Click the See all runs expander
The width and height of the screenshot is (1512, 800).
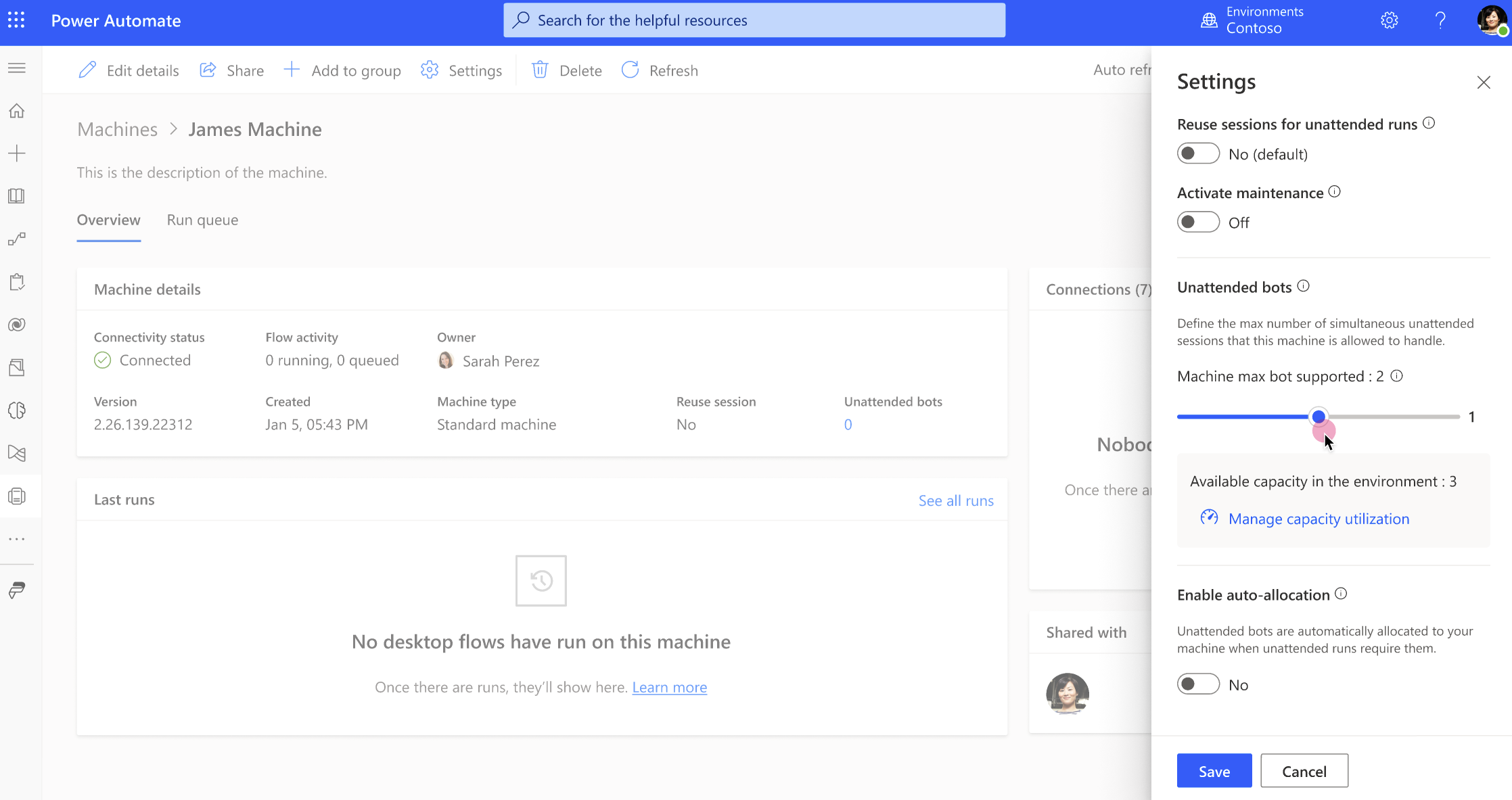[956, 500]
